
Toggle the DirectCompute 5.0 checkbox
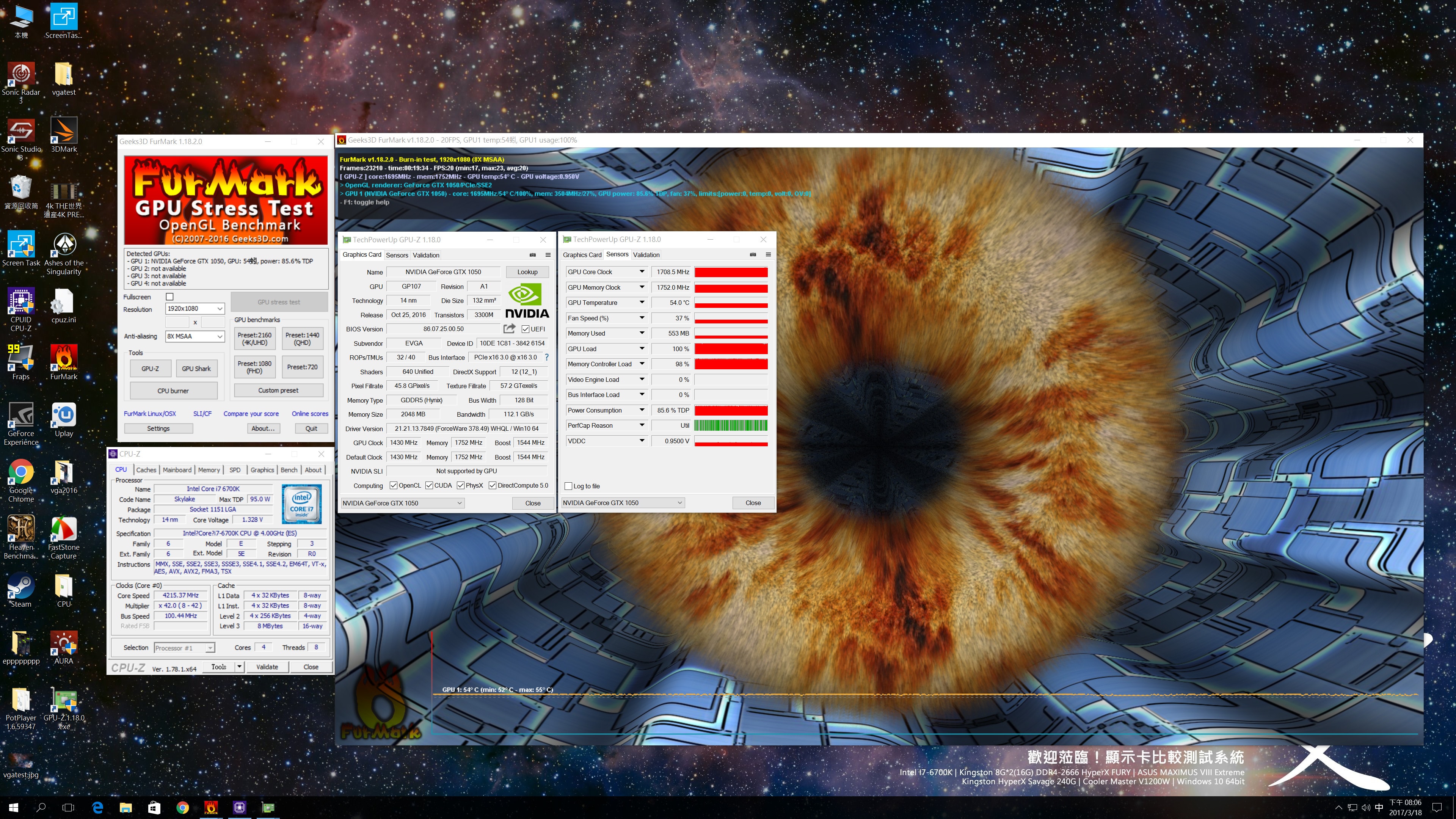(x=492, y=485)
